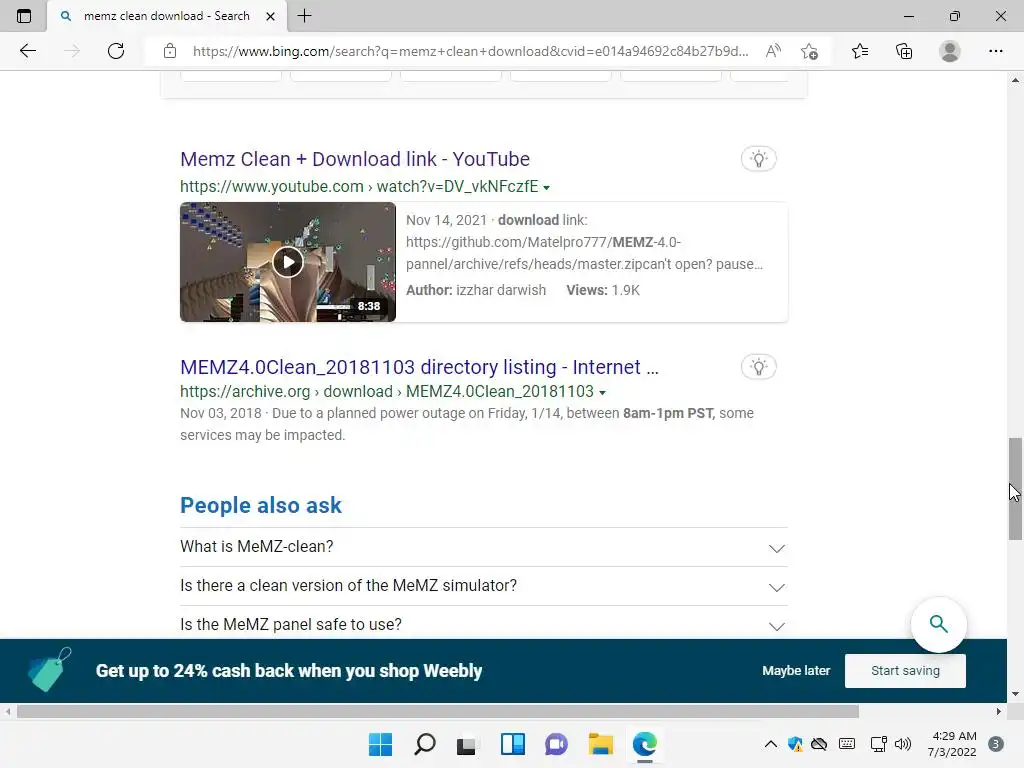Open a new tab
Screen dimensions: 1024x768
coord(304,16)
